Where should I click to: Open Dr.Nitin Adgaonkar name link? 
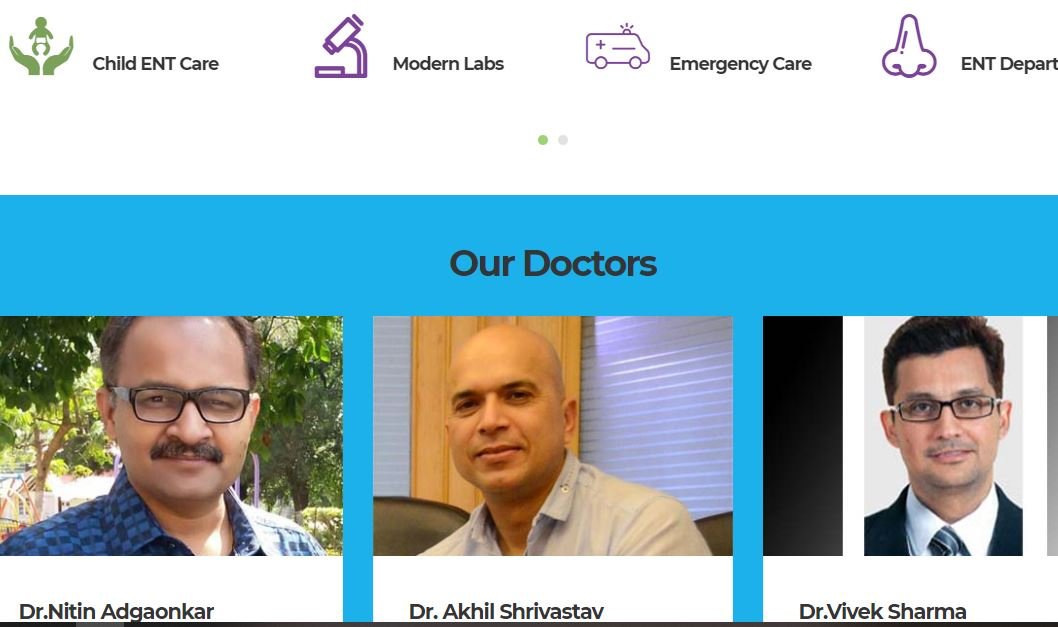pyautogui.click(x=116, y=611)
